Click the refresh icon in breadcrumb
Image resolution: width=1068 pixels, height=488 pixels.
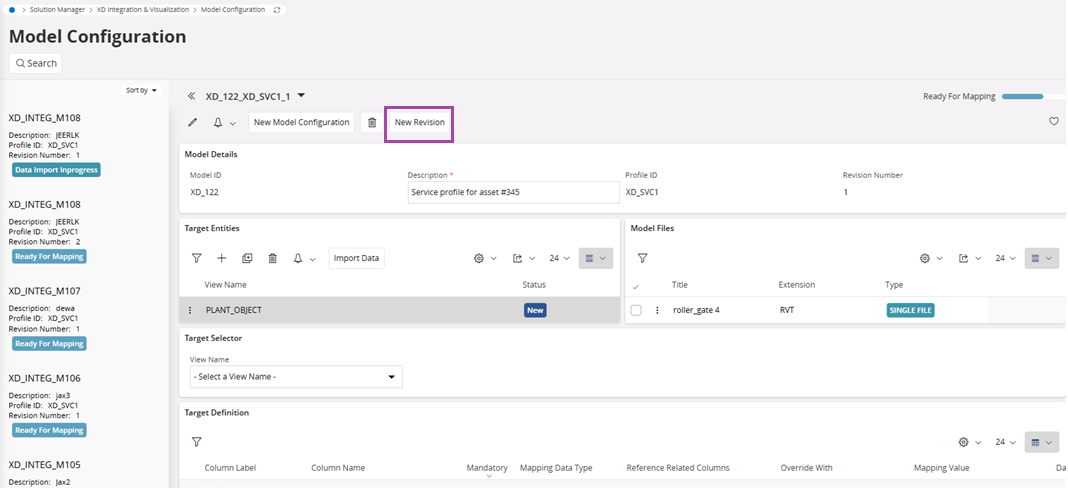[x=278, y=9]
